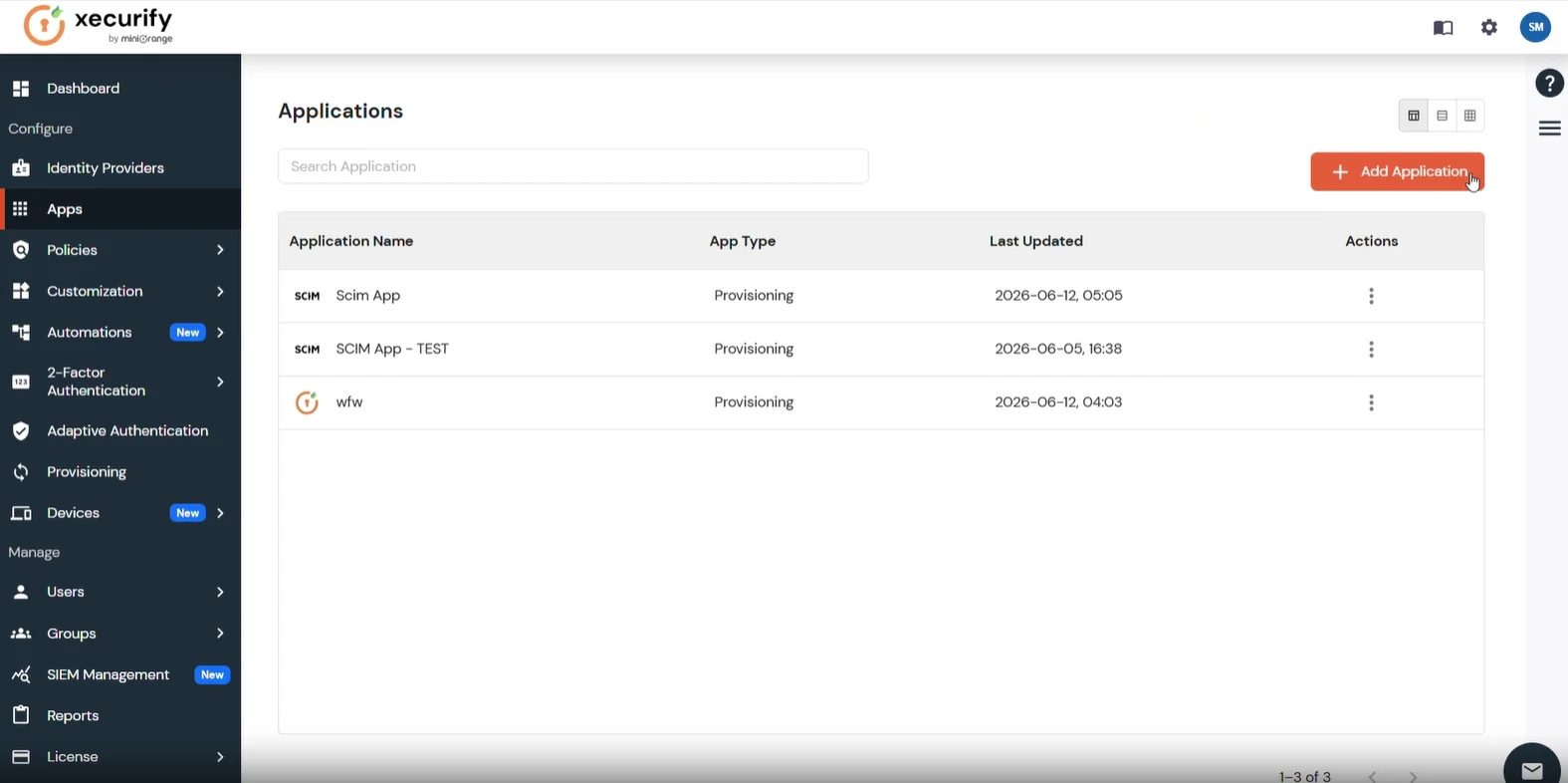Click the Adaptive Authentication shield icon
This screenshot has width=1568, height=783.
(20, 431)
